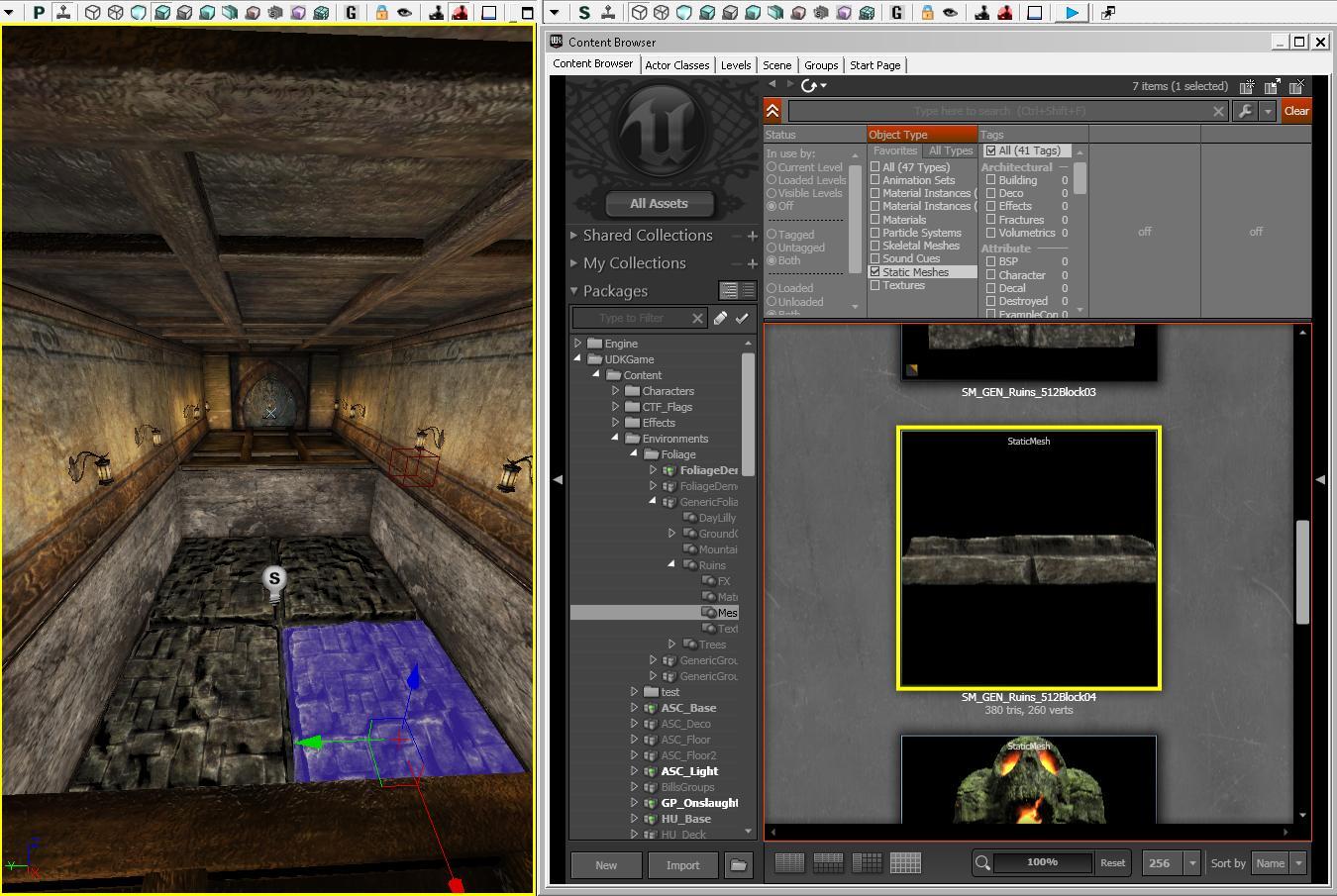Click the checkmark icon beside the package filter
The width and height of the screenshot is (1337, 896).
click(x=742, y=318)
